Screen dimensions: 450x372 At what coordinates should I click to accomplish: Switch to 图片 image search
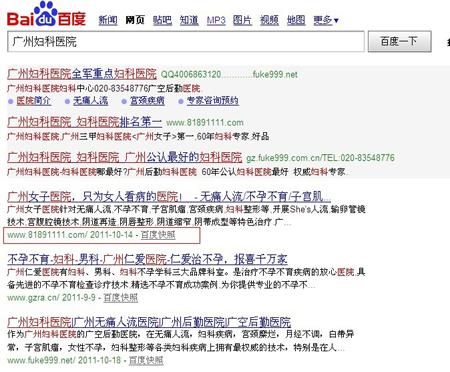(x=242, y=20)
